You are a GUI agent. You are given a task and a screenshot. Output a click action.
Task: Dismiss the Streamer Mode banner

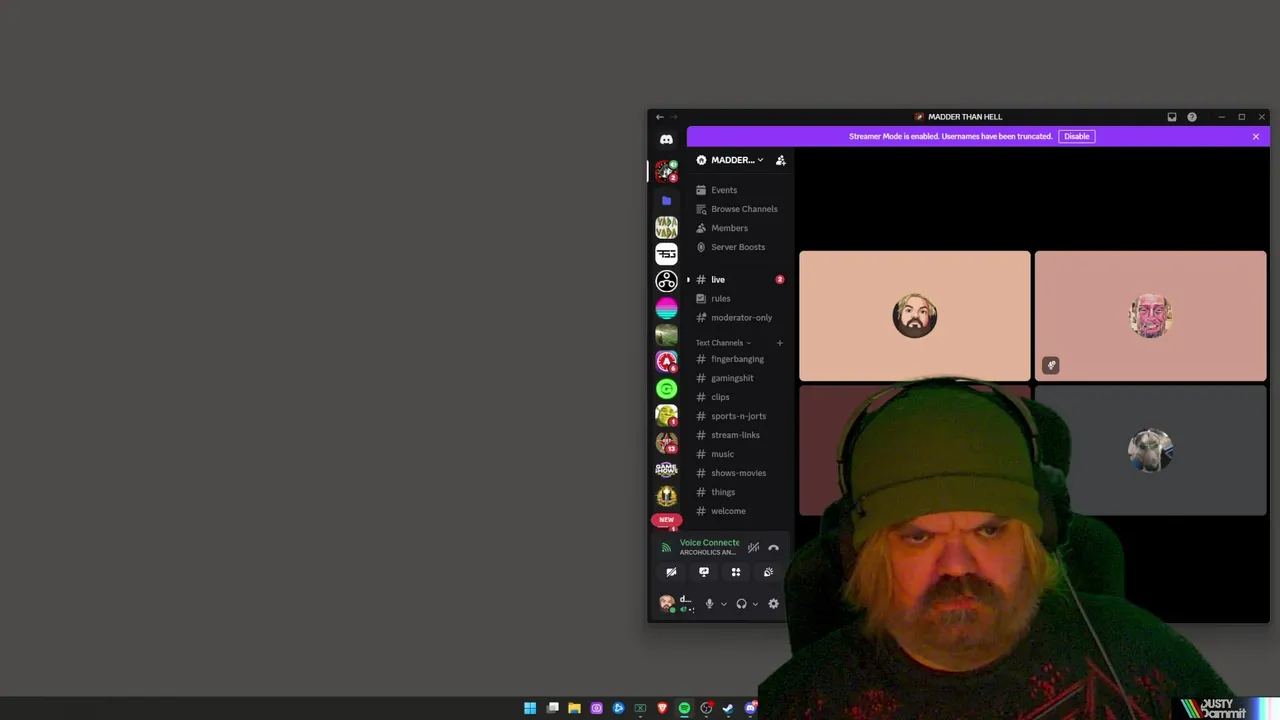tap(1256, 136)
